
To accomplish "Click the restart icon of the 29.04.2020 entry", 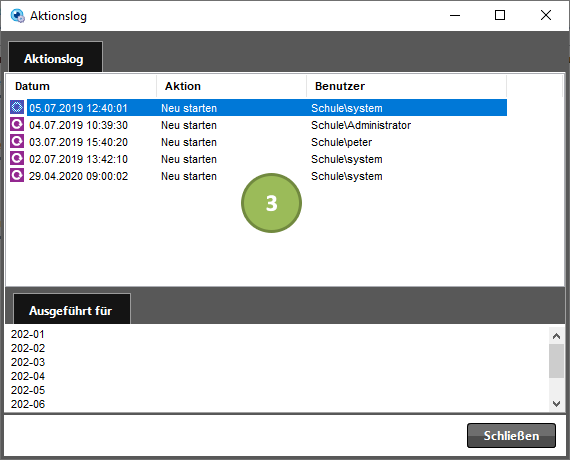I will 17,176.
